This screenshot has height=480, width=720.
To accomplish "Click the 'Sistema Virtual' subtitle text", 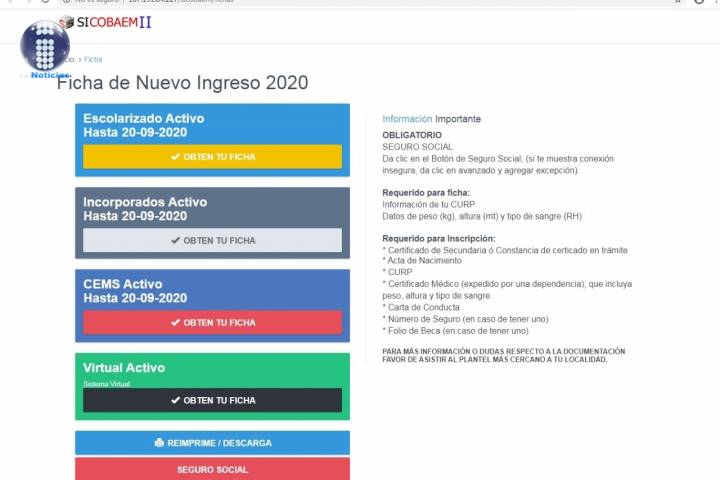I will (107, 384).
